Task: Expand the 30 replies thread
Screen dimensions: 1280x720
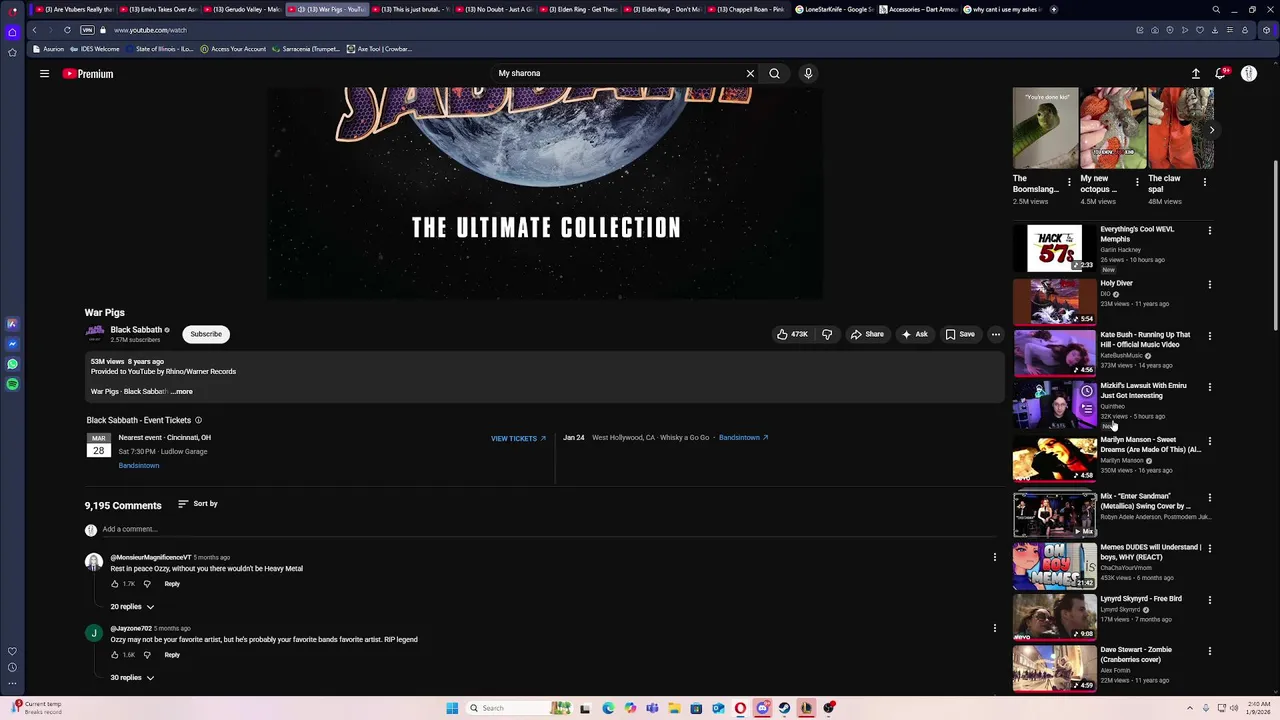Action: point(132,678)
